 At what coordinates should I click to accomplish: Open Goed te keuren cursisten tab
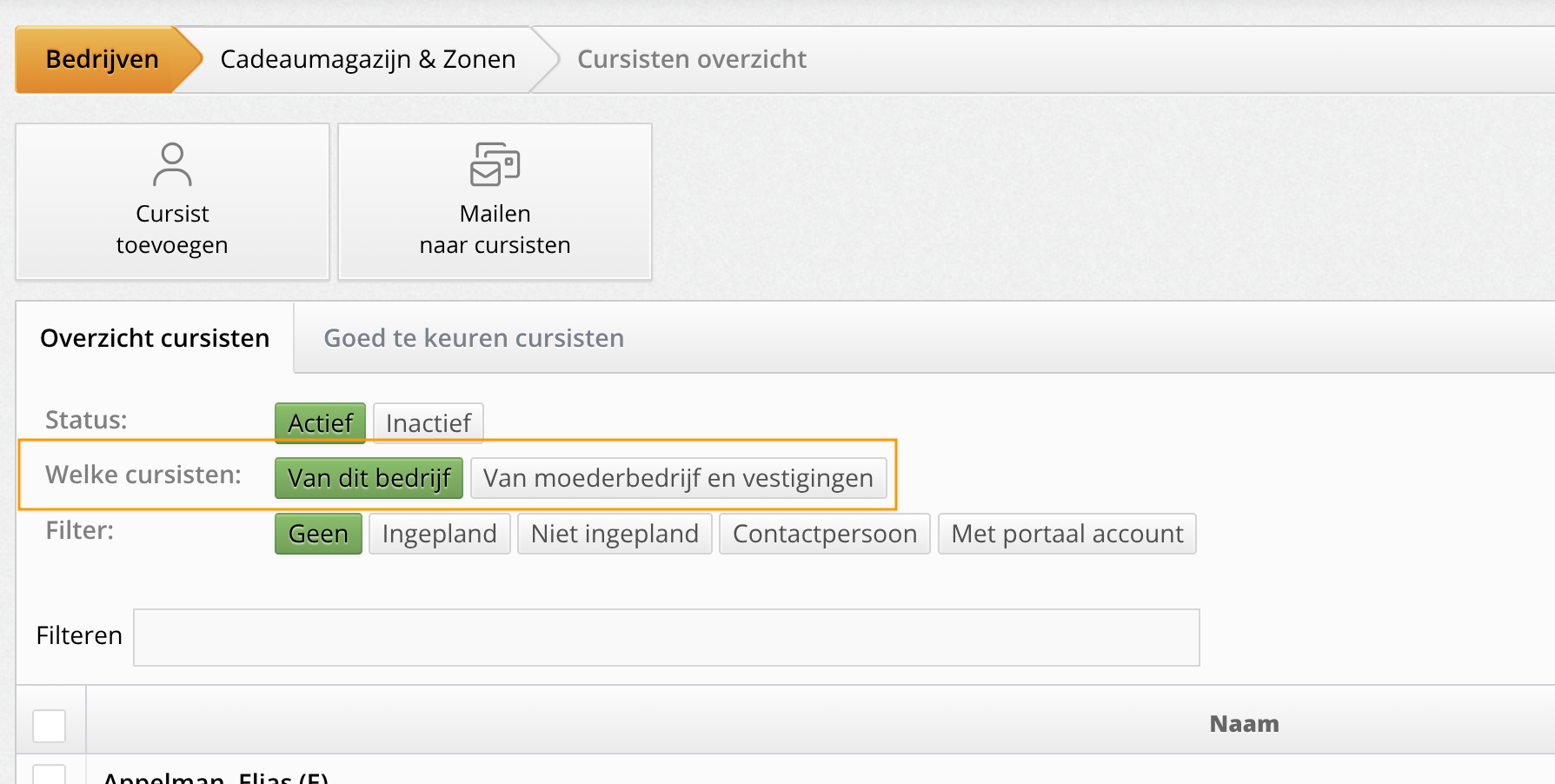coord(474,338)
